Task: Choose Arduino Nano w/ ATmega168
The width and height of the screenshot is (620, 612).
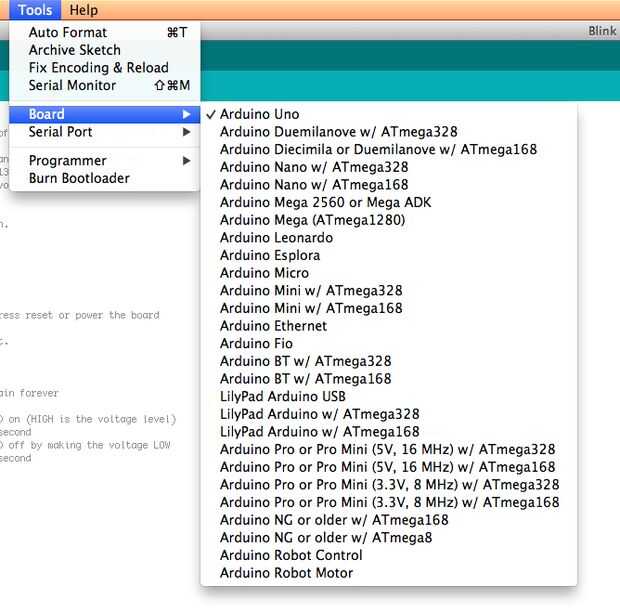Action: [x=389, y=185]
